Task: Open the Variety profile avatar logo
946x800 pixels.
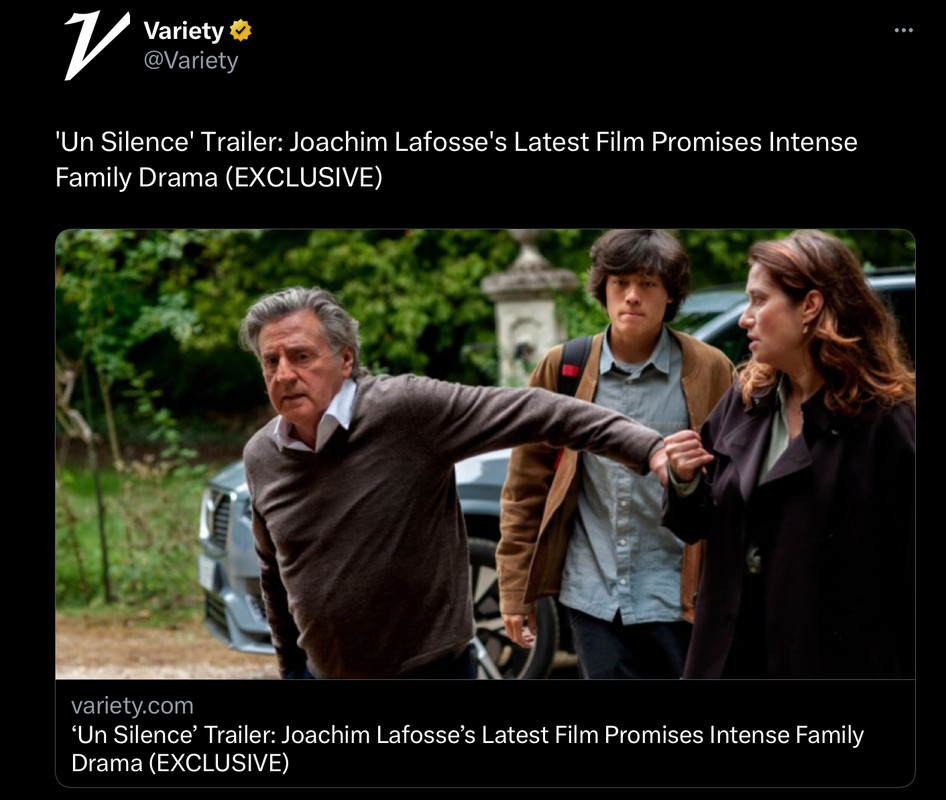Action: coord(97,45)
